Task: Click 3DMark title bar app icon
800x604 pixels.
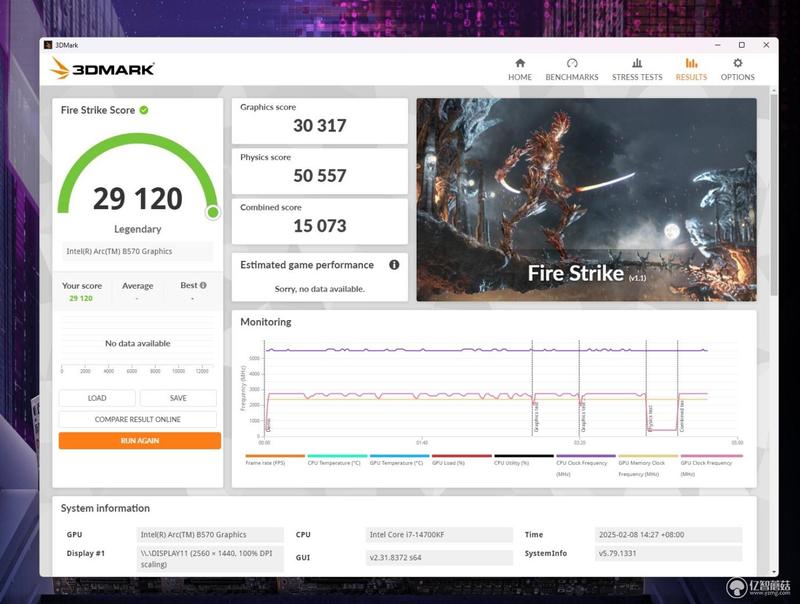Action: point(48,45)
